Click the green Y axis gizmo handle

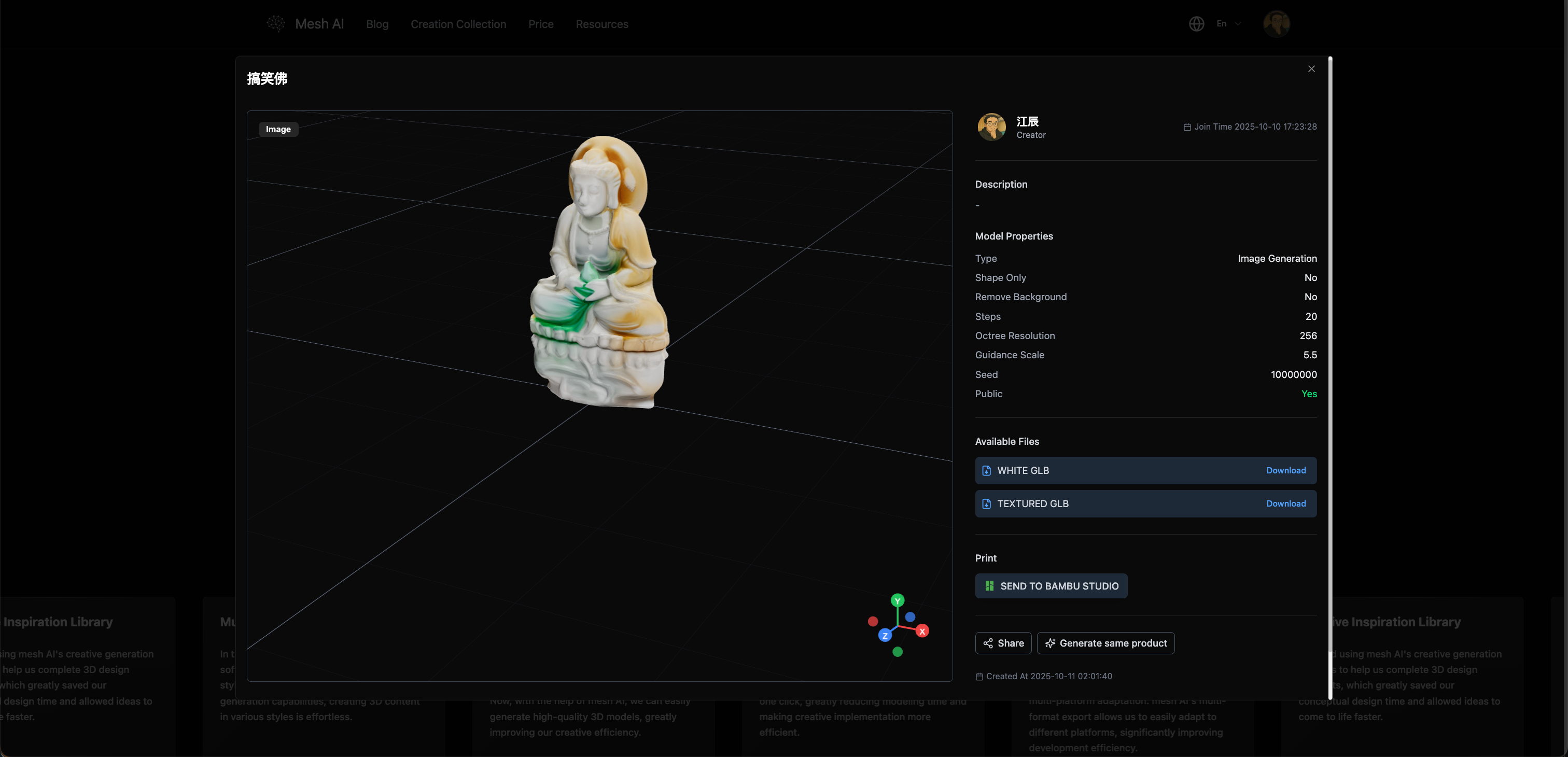click(x=897, y=600)
